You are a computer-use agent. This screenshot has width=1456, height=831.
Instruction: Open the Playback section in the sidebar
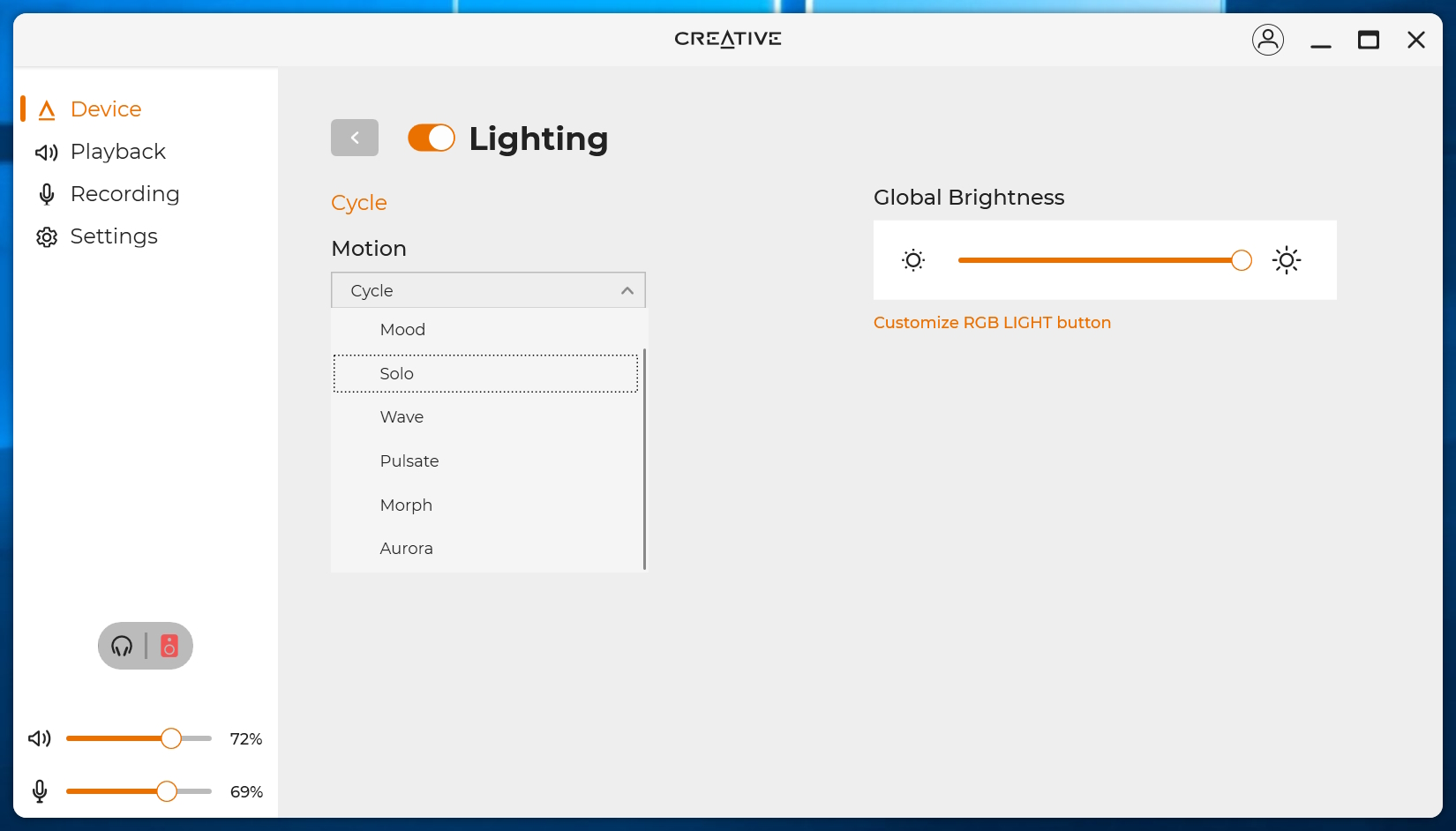117,152
